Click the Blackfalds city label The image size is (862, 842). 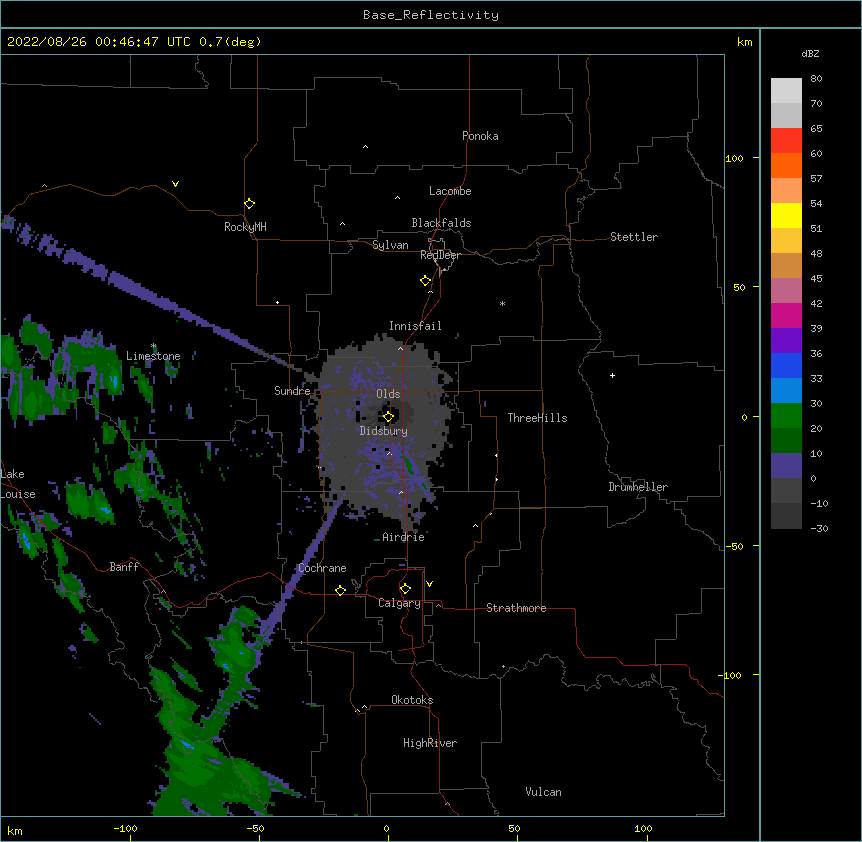[441, 223]
